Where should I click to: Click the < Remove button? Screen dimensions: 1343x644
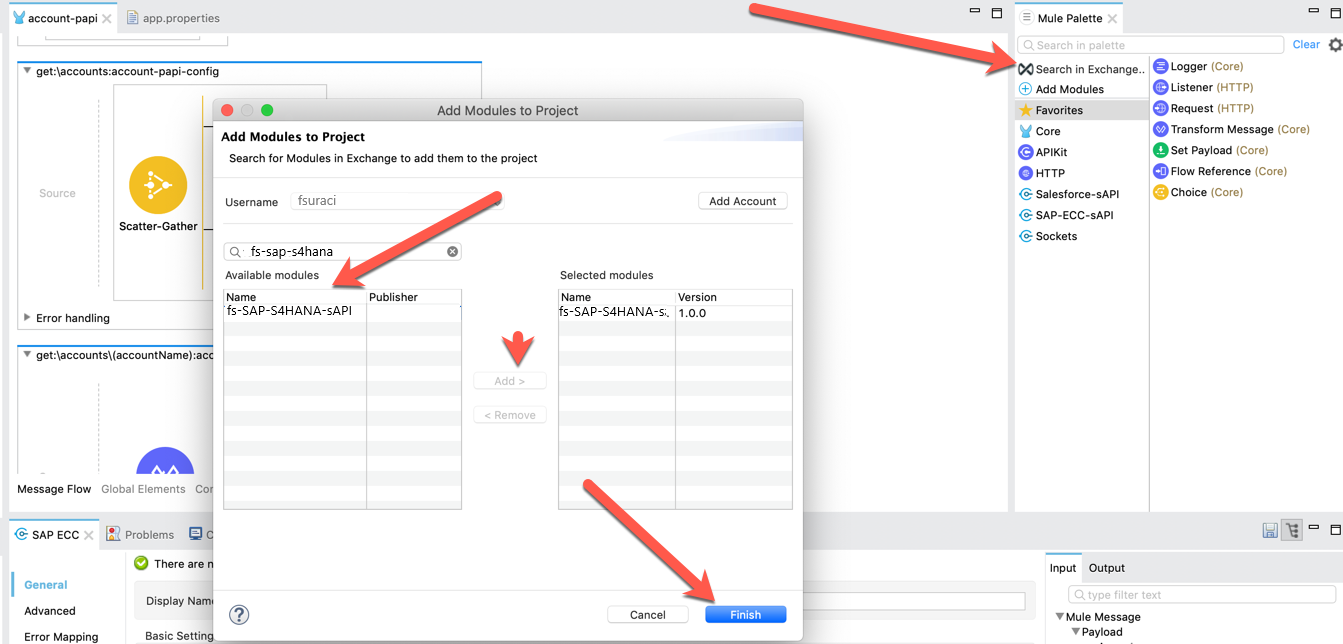pyautogui.click(x=510, y=415)
